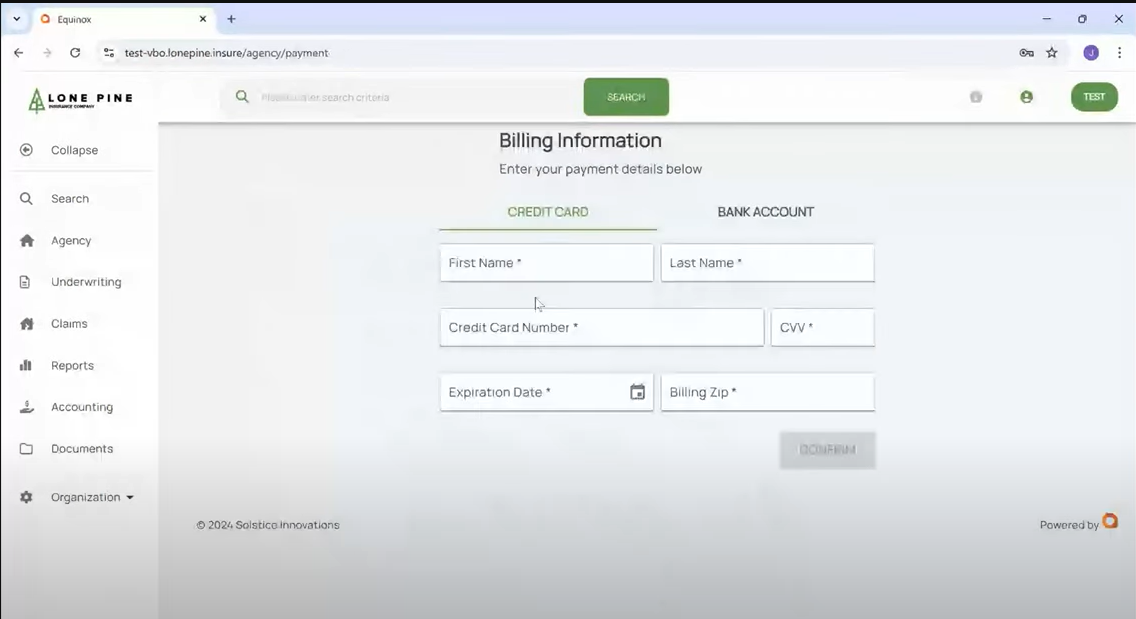View Reports using the bar chart icon
This screenshot has height=619, width=1136.
25,365
